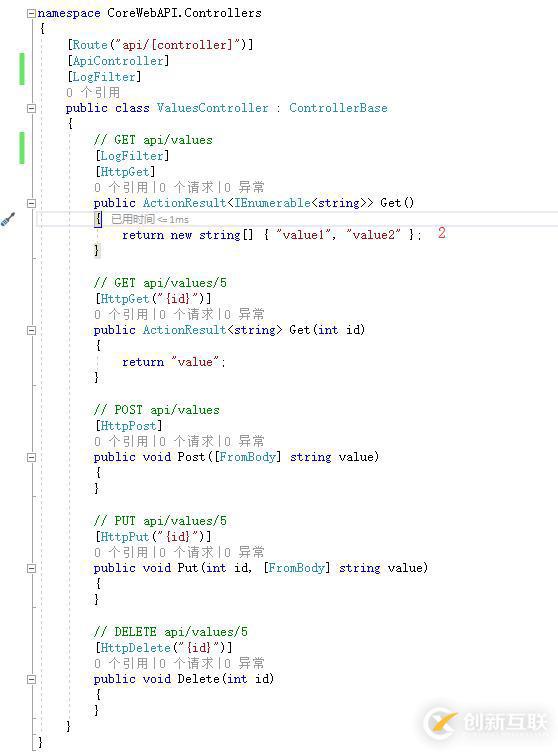
Task: Open the '0 个引用' CodeLens above ValuesController class
Action: click(93, 92)
